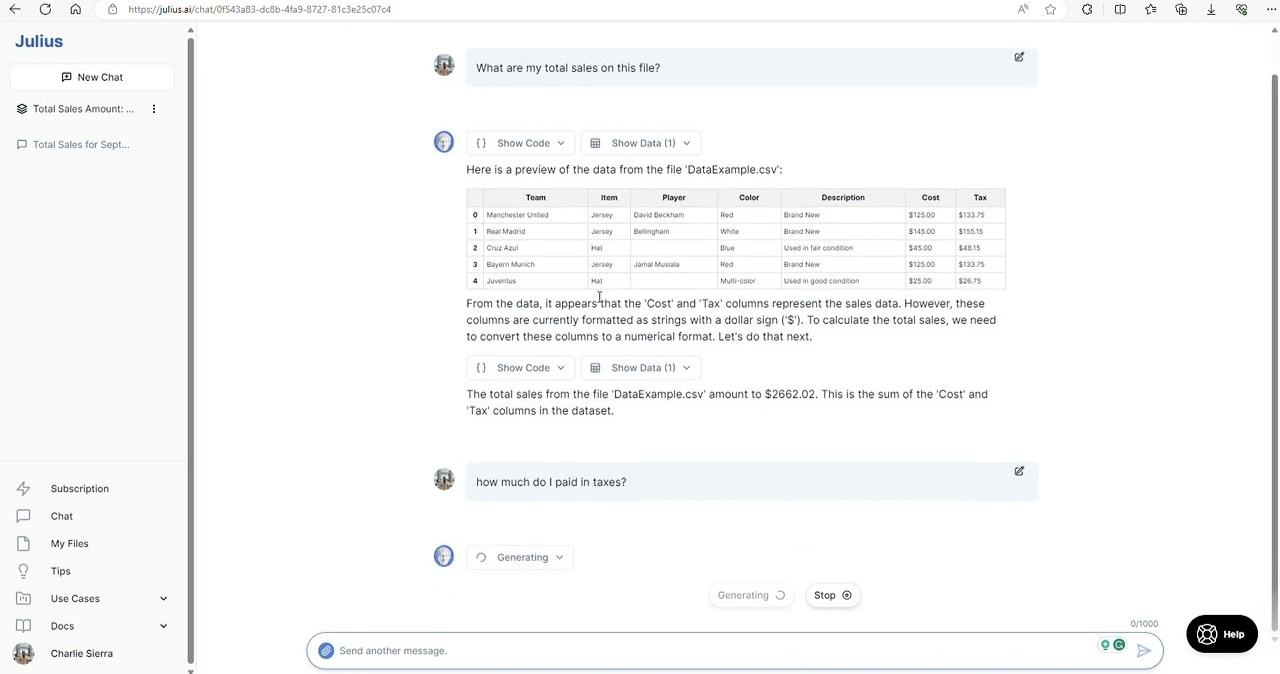Open split screen view icon
The image size is (1280, 674).
1120,9
